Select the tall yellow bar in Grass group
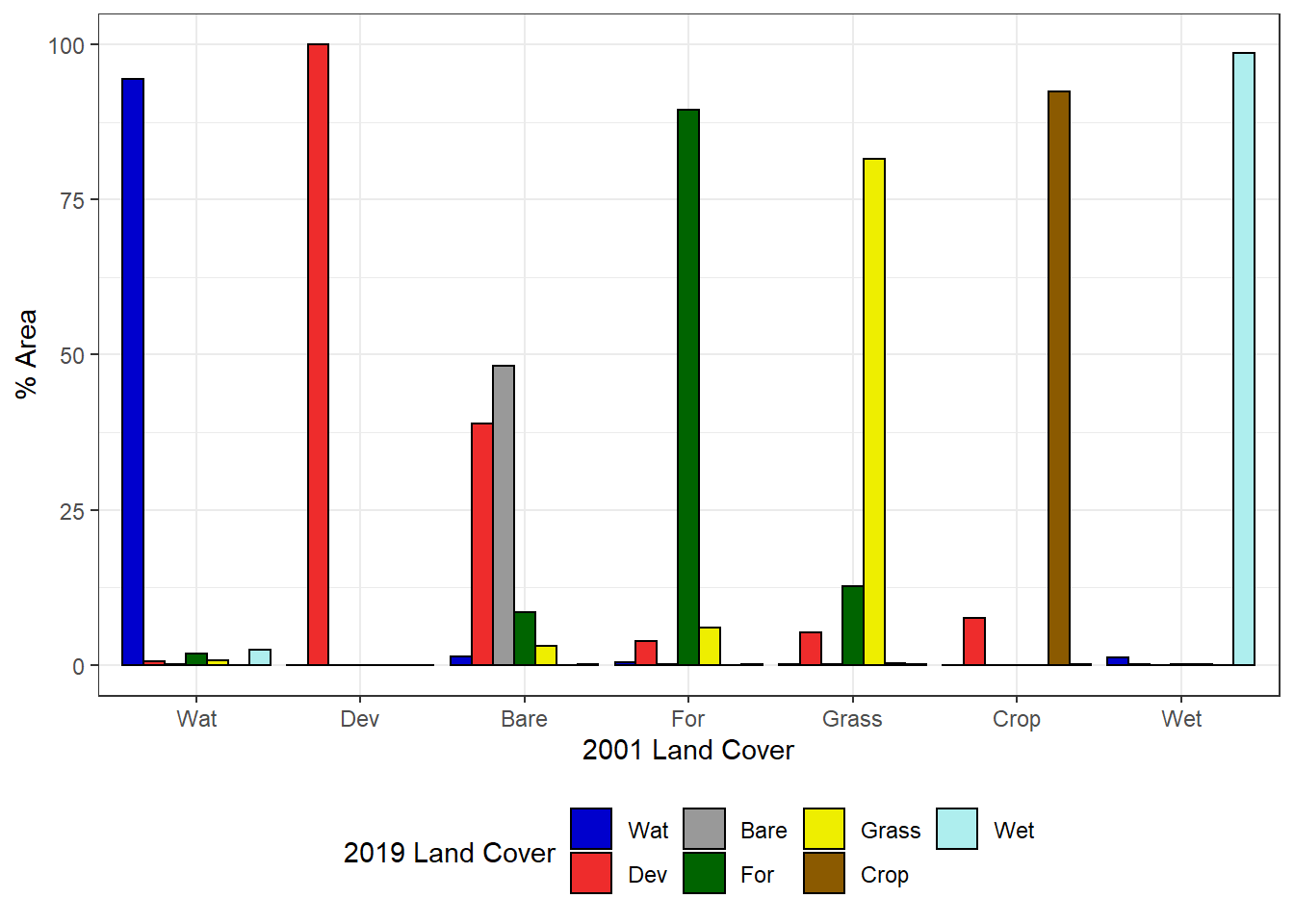This screenshot has height=924, width=1294. tap(874, 412)
